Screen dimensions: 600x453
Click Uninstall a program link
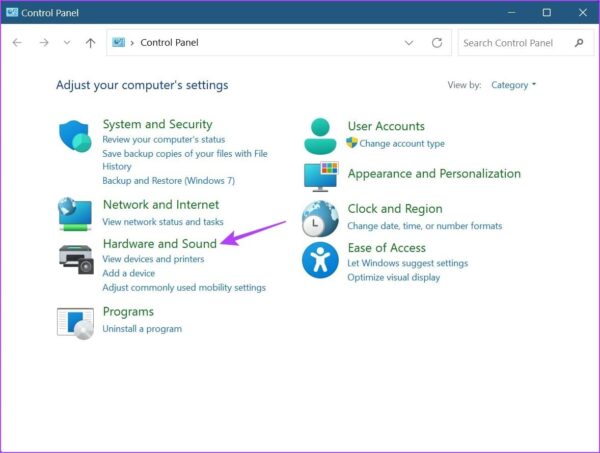click(x=142, y=328)
